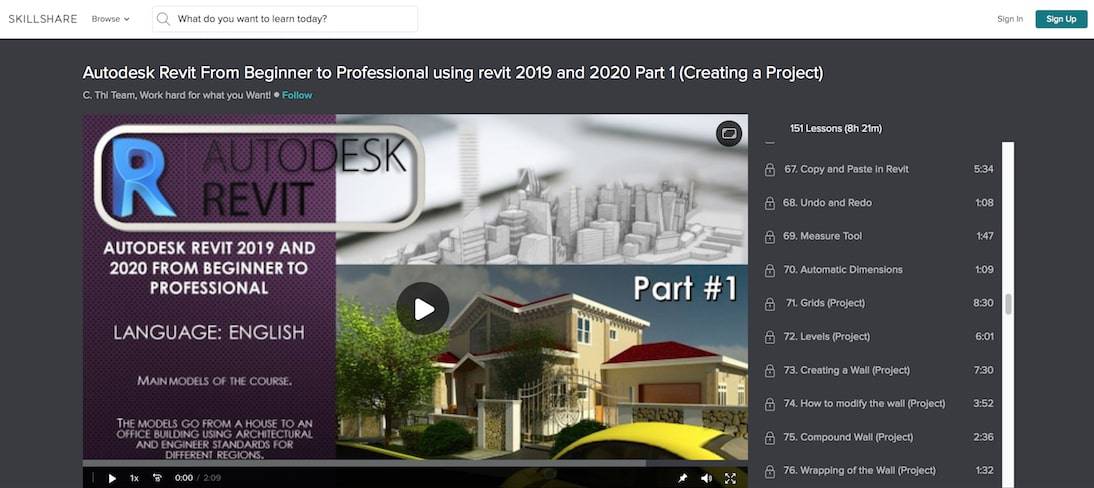The height and width of the screenshot is (488, 1094).
Task: Click the lock icon beside lesson 70
Action: coord(770,270)
